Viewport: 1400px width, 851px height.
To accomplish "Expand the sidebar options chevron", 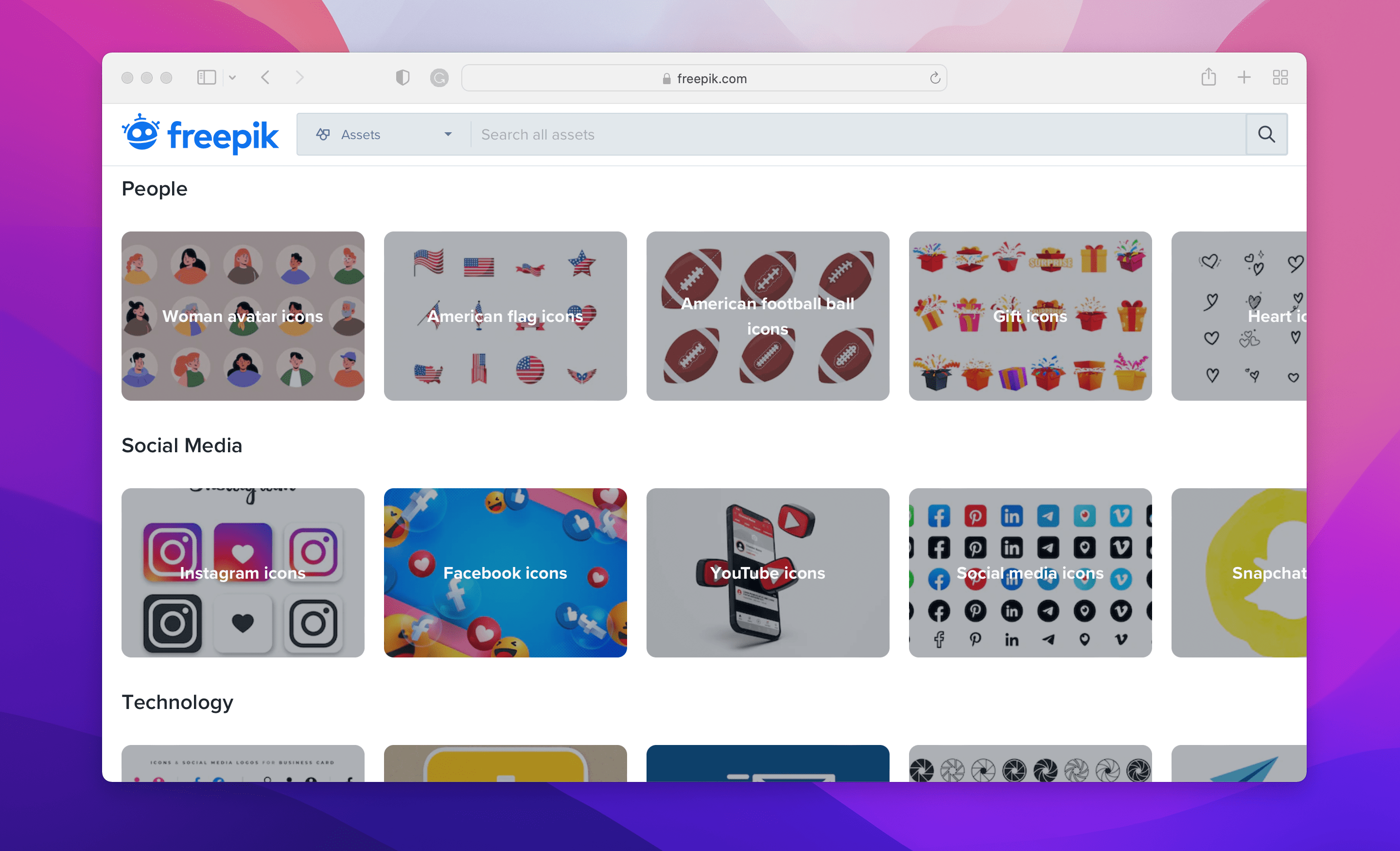I will click(232, 77).
